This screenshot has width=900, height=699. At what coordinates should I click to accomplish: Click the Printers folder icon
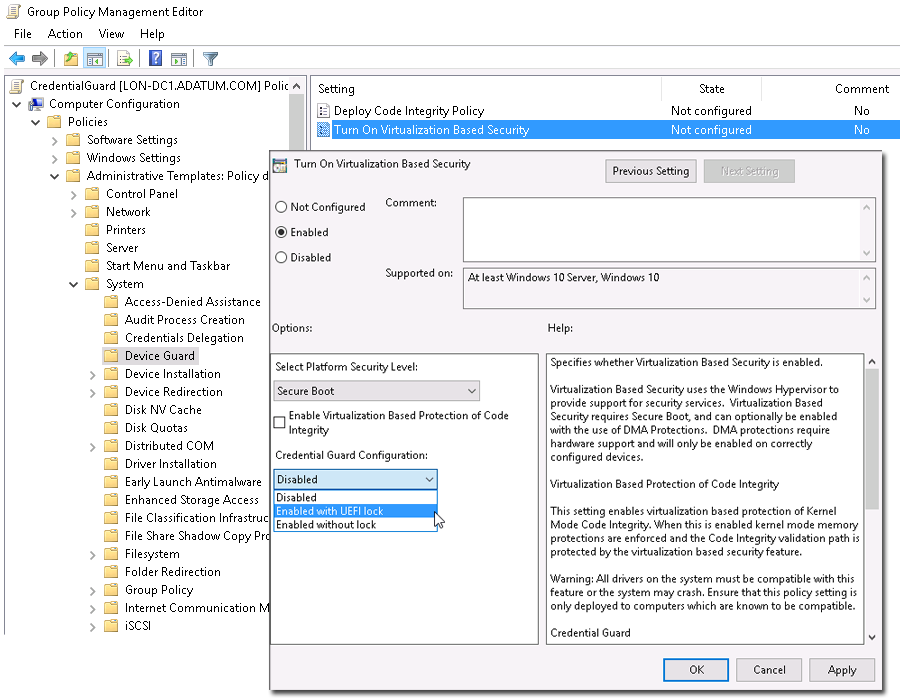[92, 230]
